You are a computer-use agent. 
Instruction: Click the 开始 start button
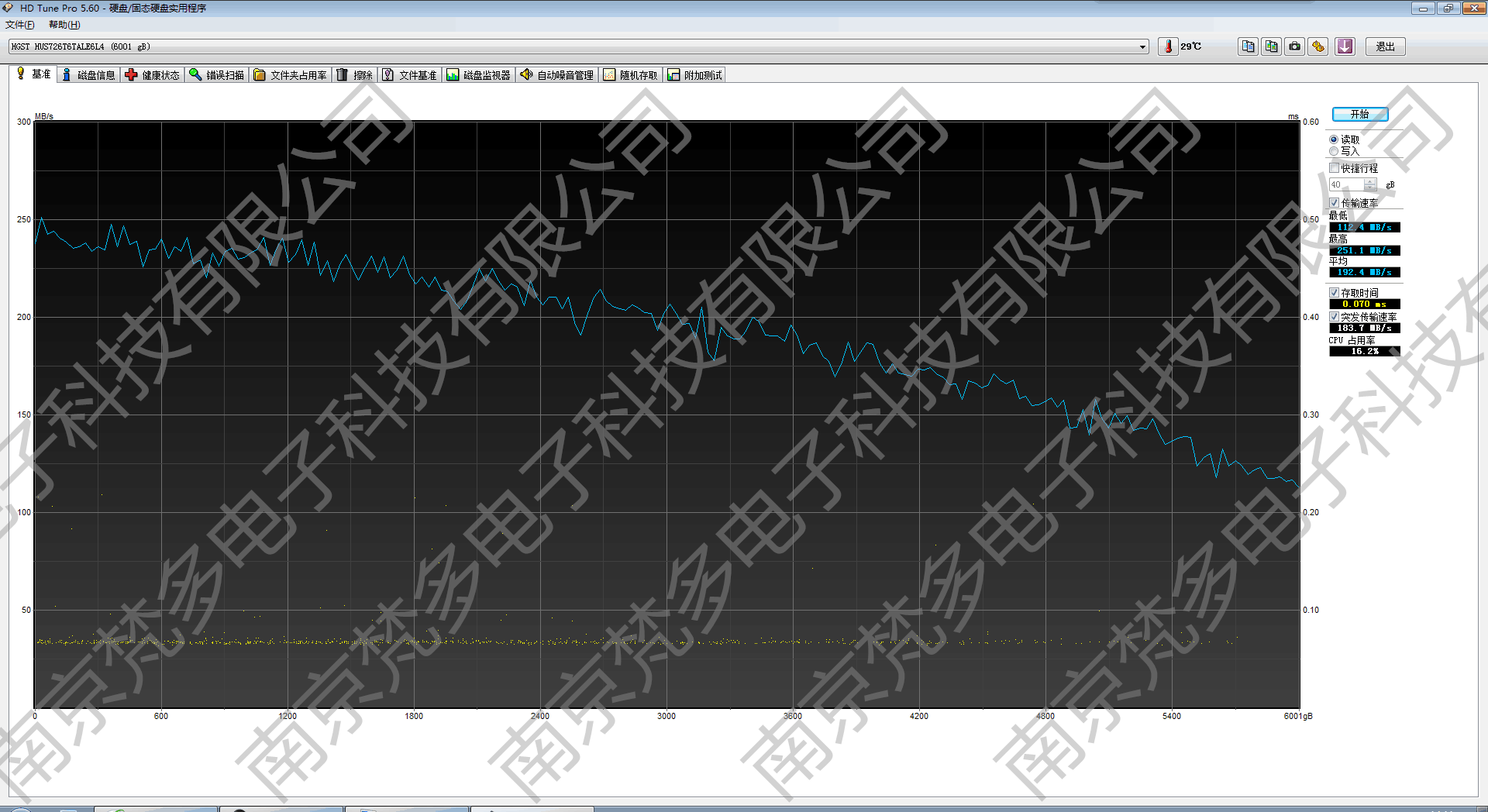[1360, 114]
